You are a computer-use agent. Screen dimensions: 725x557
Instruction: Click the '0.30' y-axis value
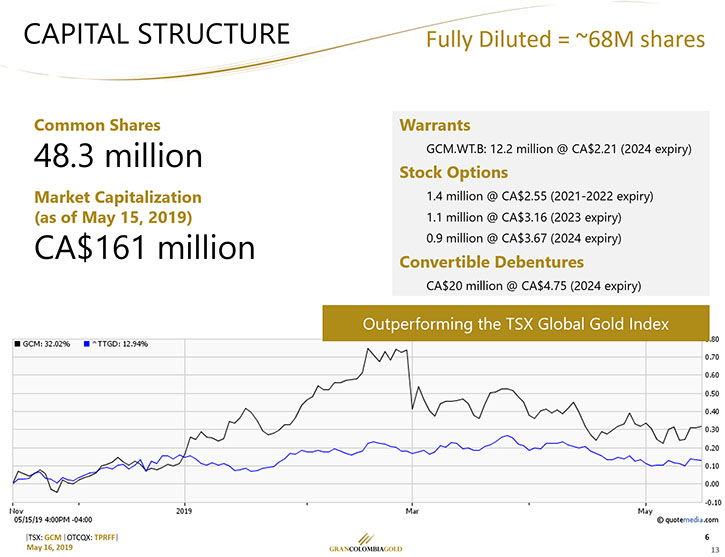coord(712,430)
